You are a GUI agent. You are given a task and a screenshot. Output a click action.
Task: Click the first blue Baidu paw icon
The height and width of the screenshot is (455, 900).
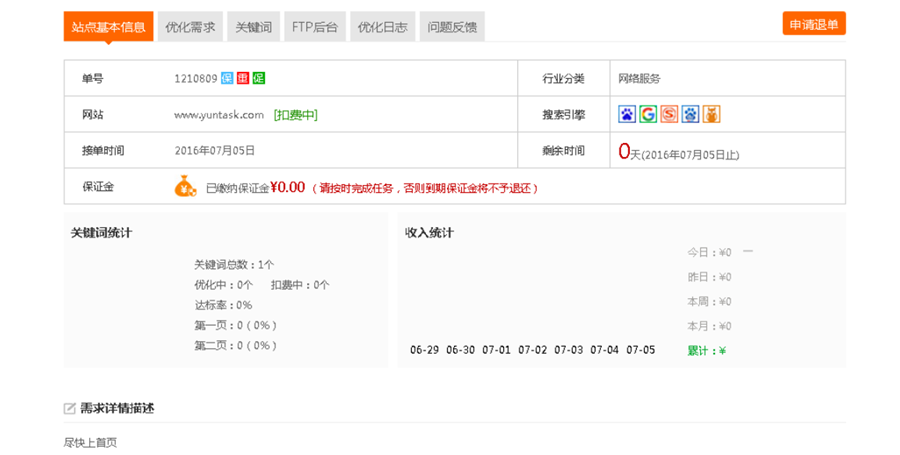click(627, 114)
